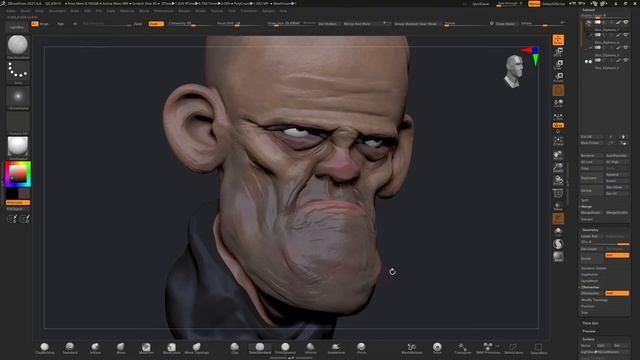Expand the Boolean section
Screen dimensions: 640x360
tap(587, 220)
